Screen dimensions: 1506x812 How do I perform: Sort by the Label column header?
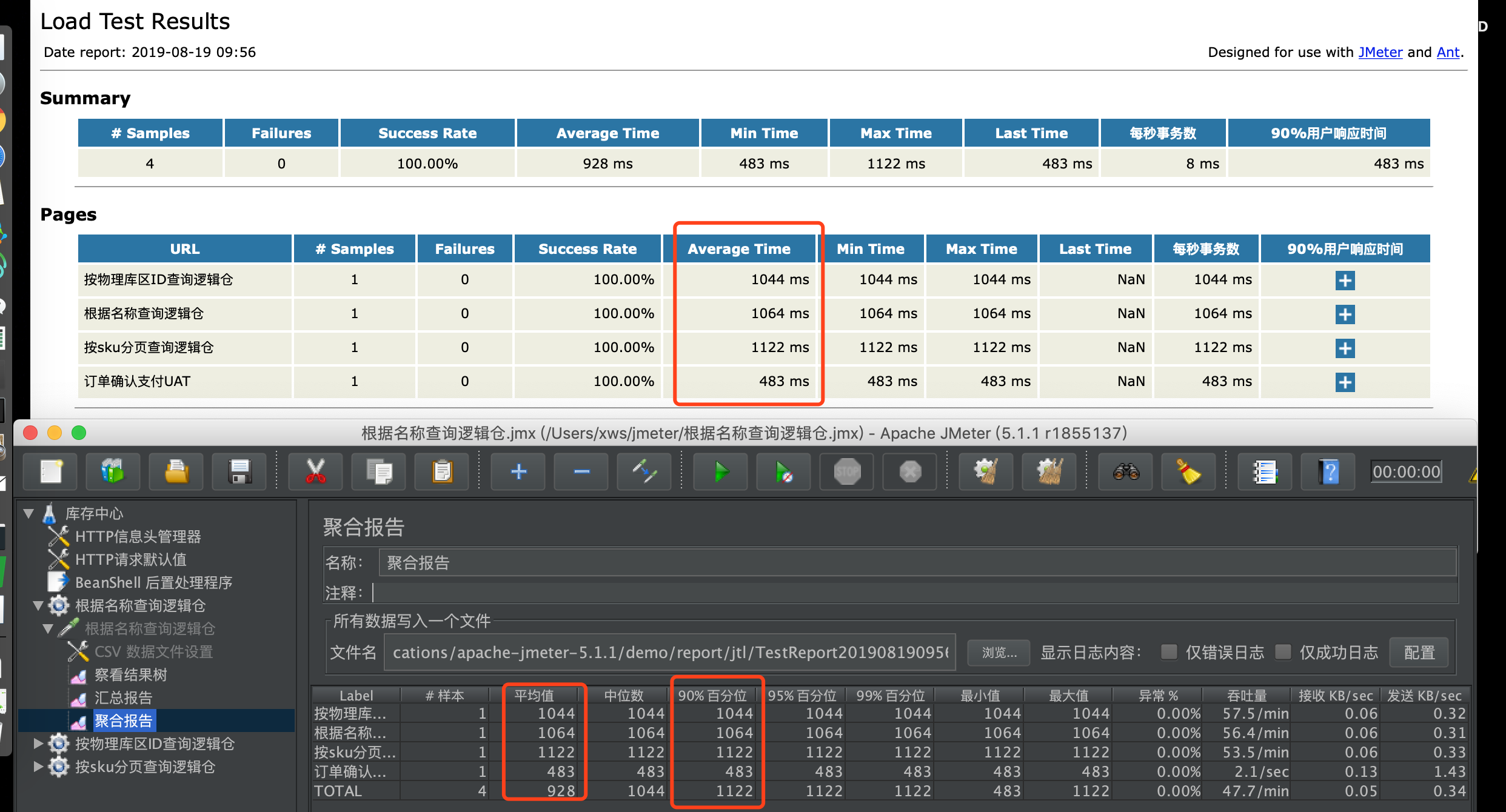point(356,695)
